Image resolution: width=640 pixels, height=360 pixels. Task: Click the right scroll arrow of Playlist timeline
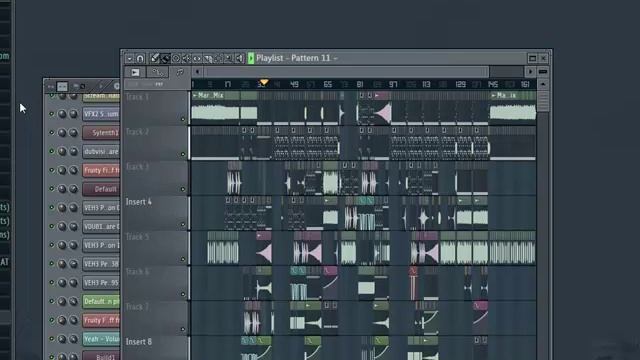coord(530,72)
